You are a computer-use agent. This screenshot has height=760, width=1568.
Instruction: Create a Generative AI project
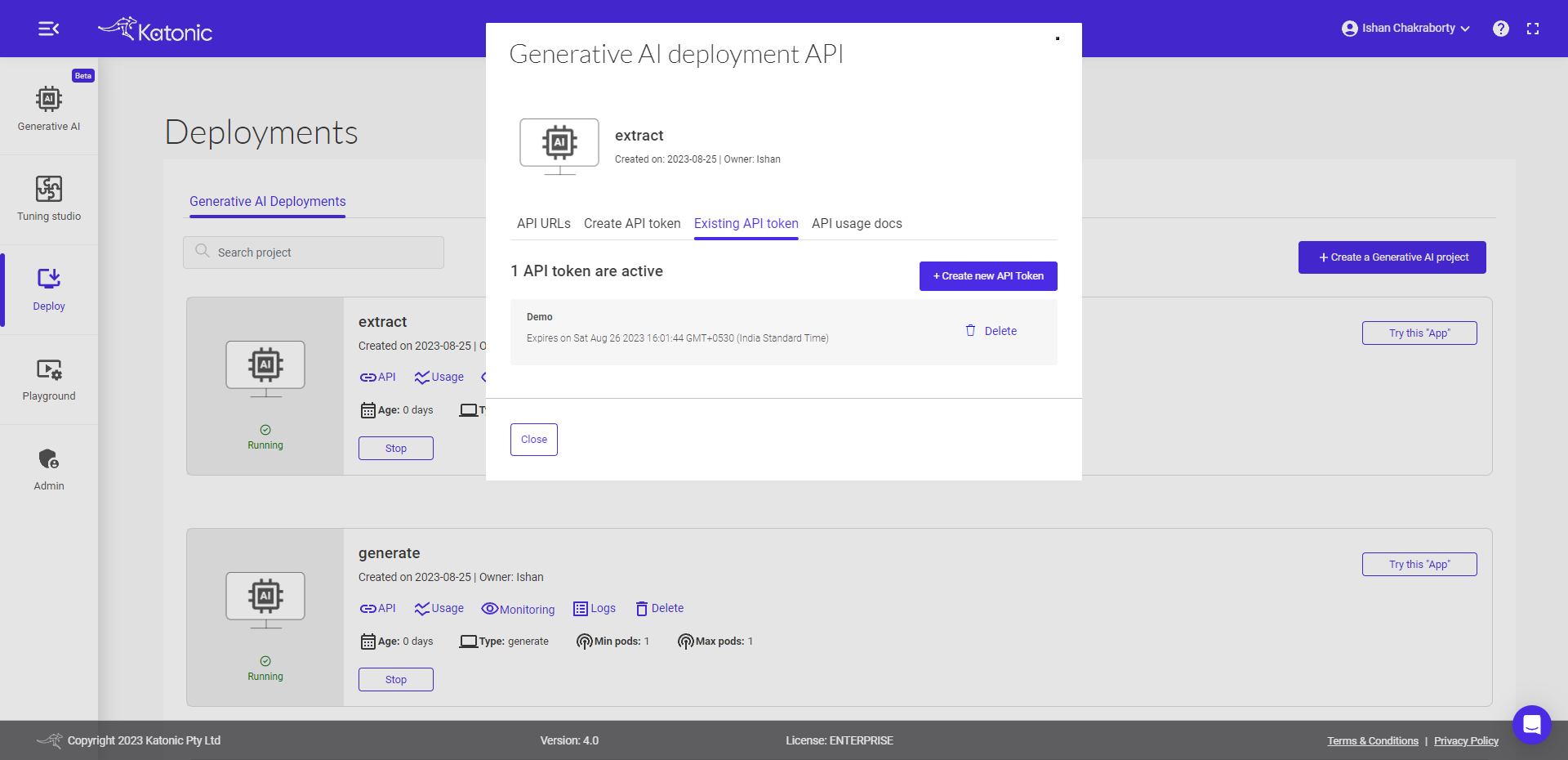(x=1392, y=257)
